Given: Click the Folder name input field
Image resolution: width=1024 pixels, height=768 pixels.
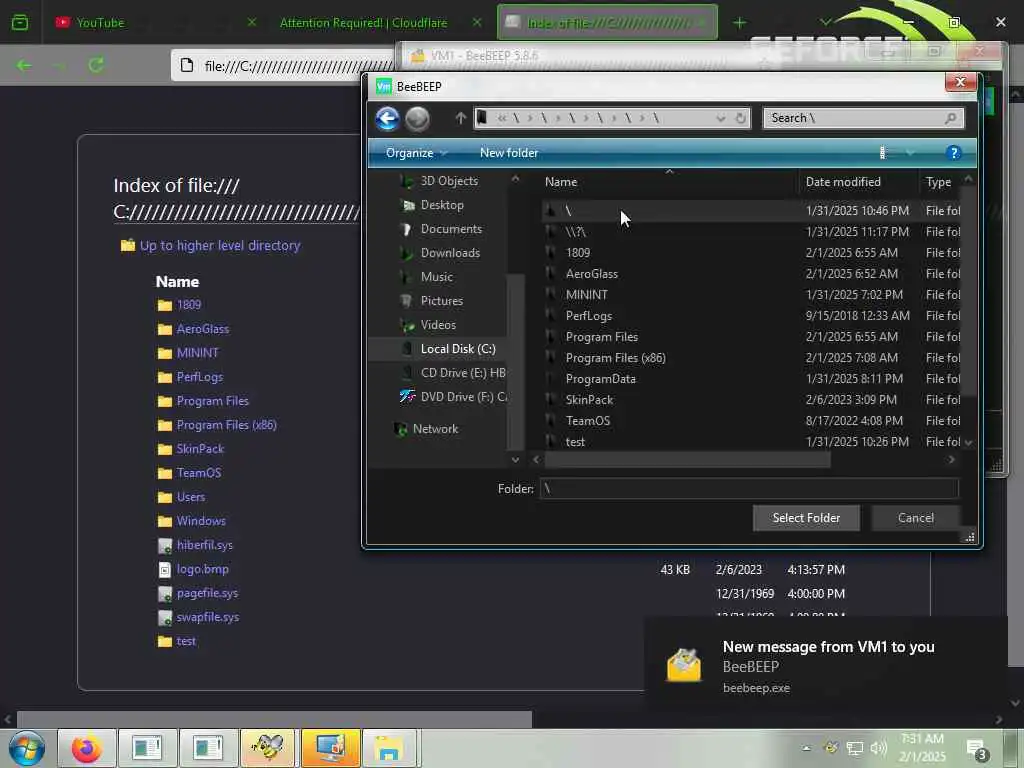Looking at the screenshot, I should click(x=749, y=488).
